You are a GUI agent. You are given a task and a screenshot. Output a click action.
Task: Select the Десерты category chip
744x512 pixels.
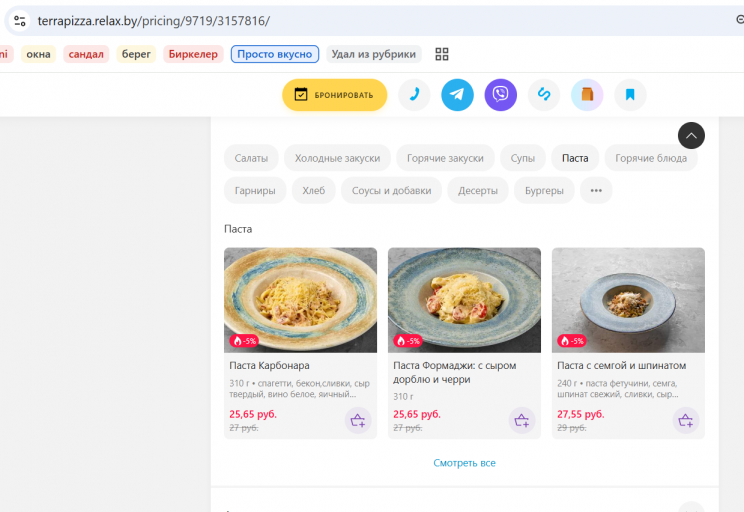tap(478, 190)
